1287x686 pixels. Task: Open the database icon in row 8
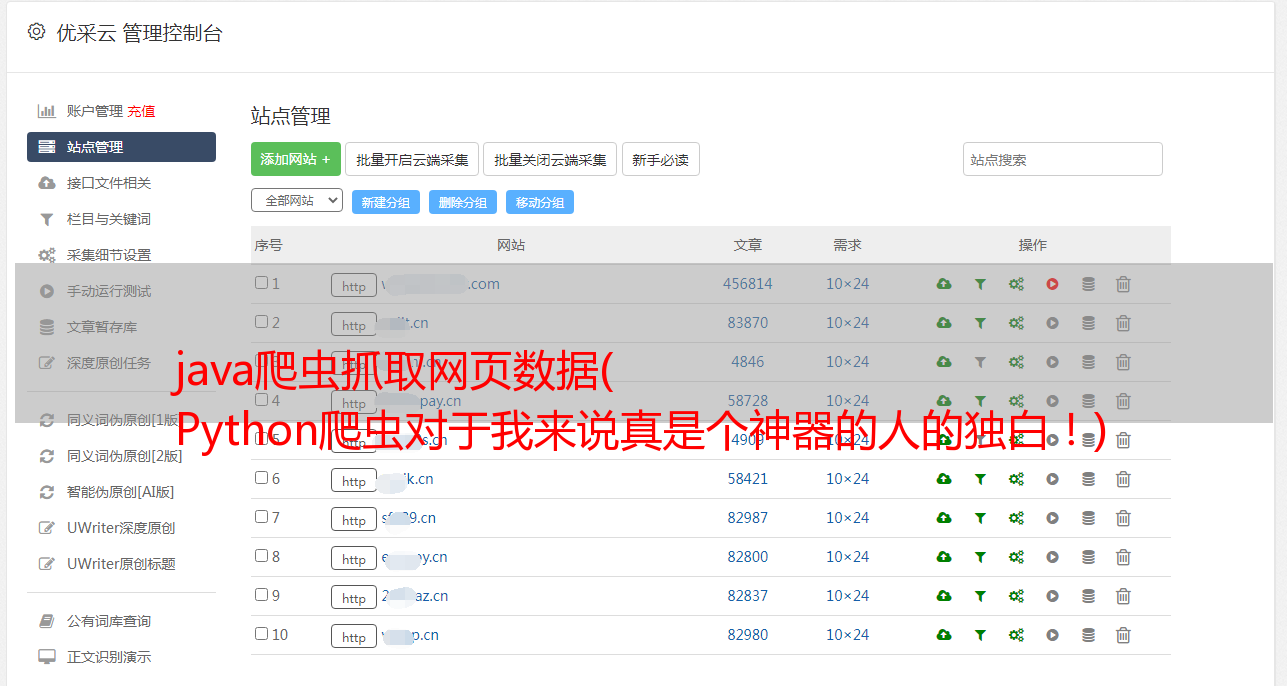click(x=1088, y=557)
